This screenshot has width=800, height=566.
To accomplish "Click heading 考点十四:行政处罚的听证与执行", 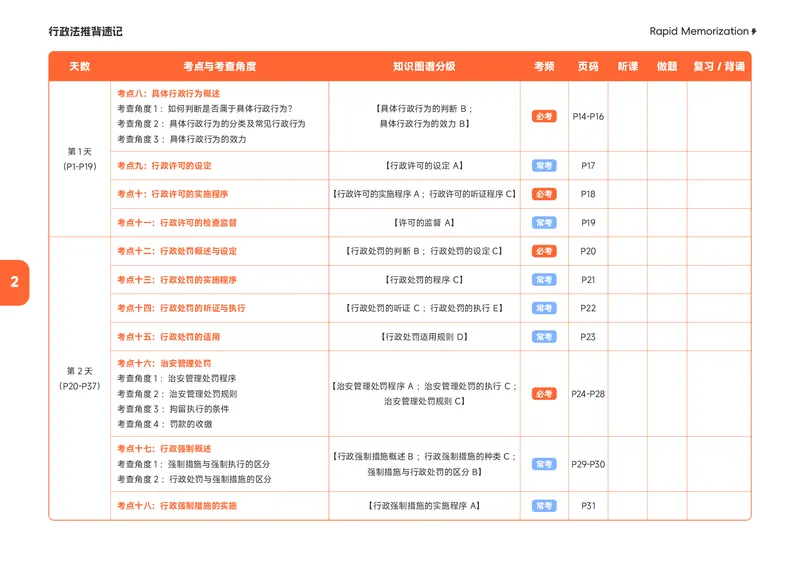I will point(181,308).
